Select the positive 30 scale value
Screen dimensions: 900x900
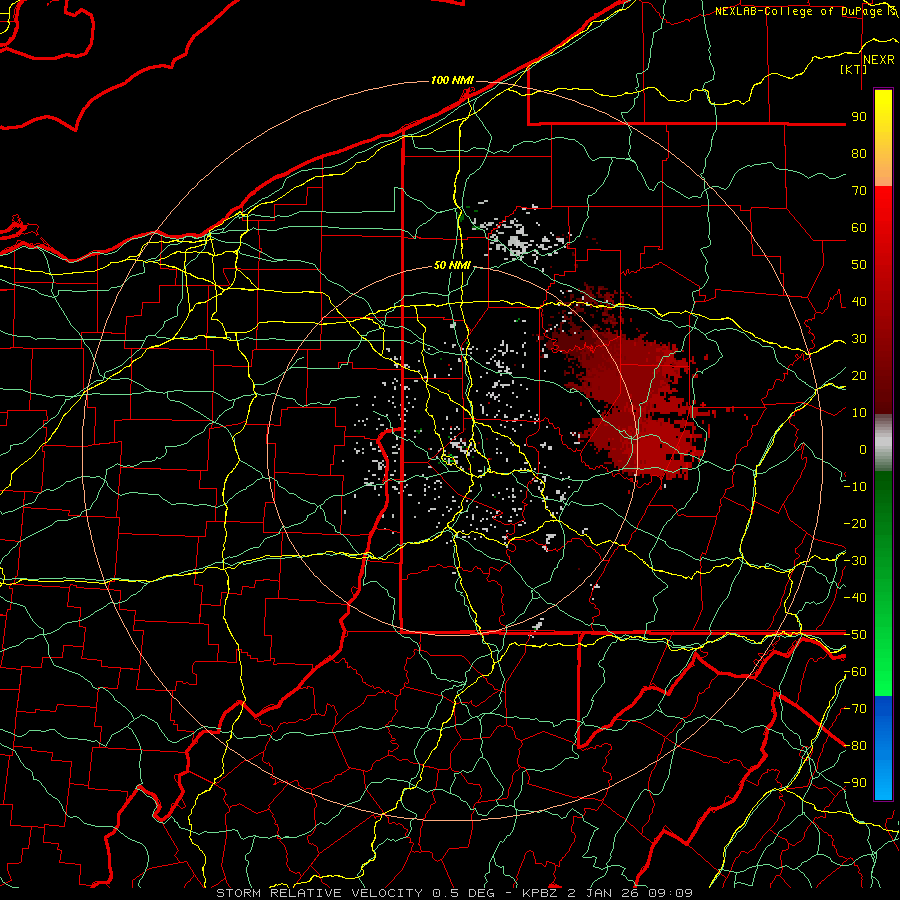tap(859, 339)
